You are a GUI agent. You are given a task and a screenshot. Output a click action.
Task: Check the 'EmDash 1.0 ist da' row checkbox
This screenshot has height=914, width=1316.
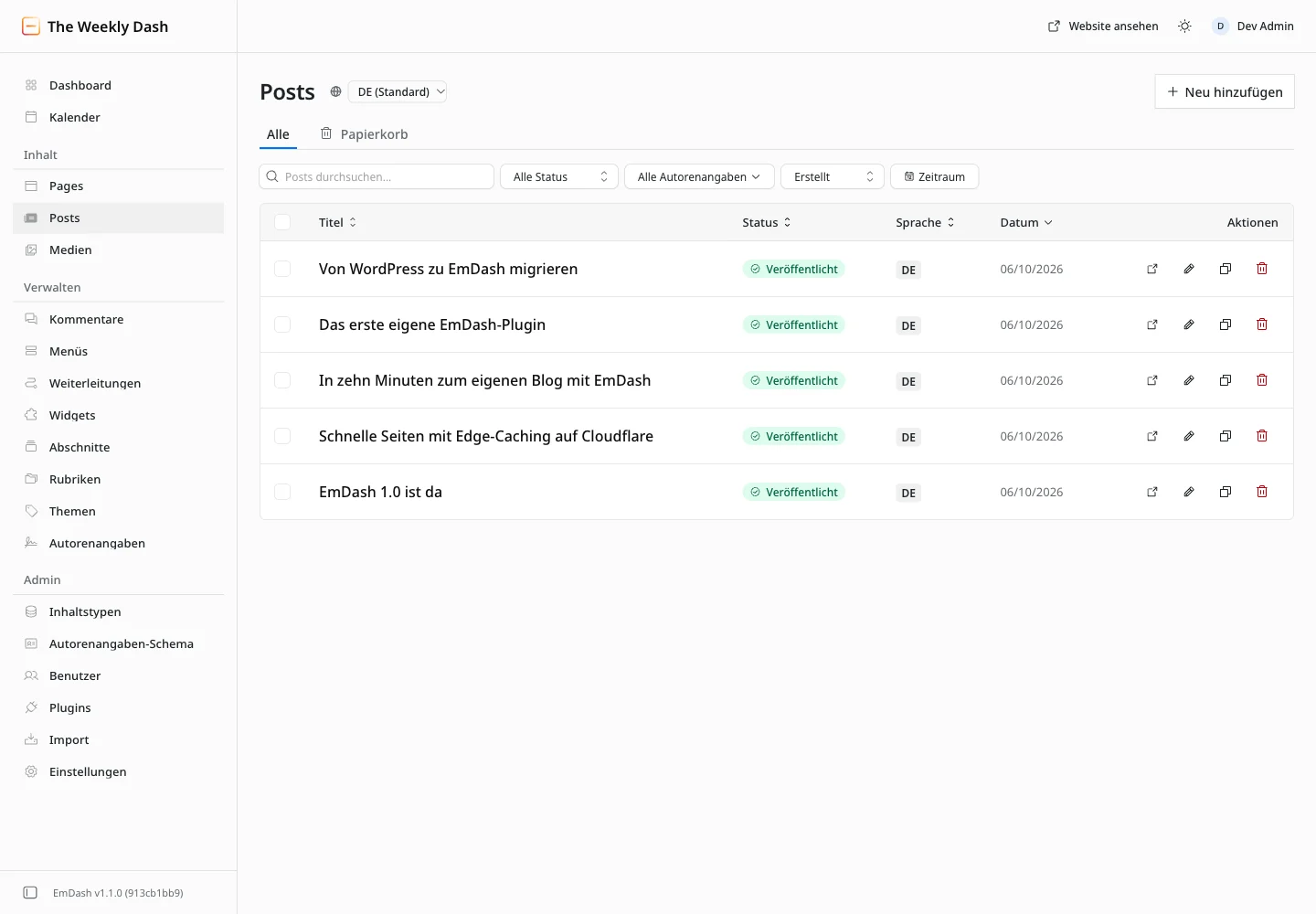point(282,492)
